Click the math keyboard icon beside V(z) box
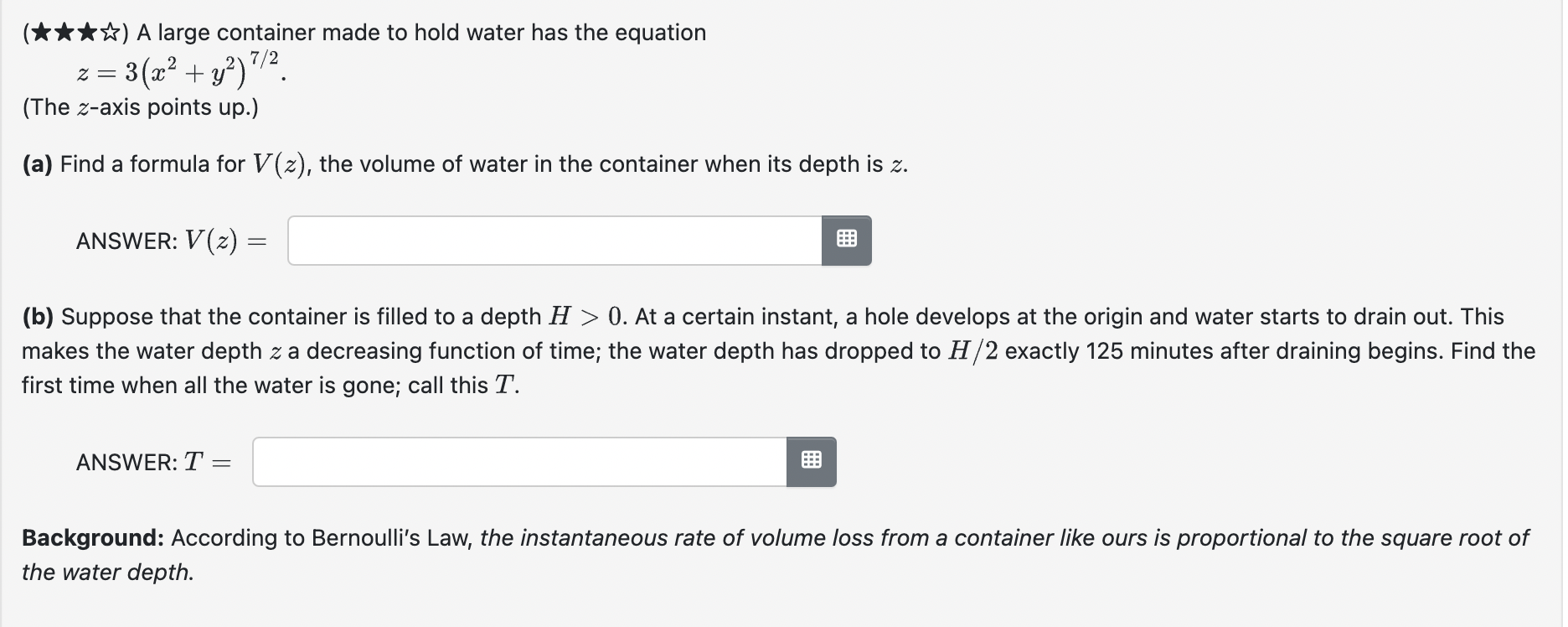 [847, 240]
